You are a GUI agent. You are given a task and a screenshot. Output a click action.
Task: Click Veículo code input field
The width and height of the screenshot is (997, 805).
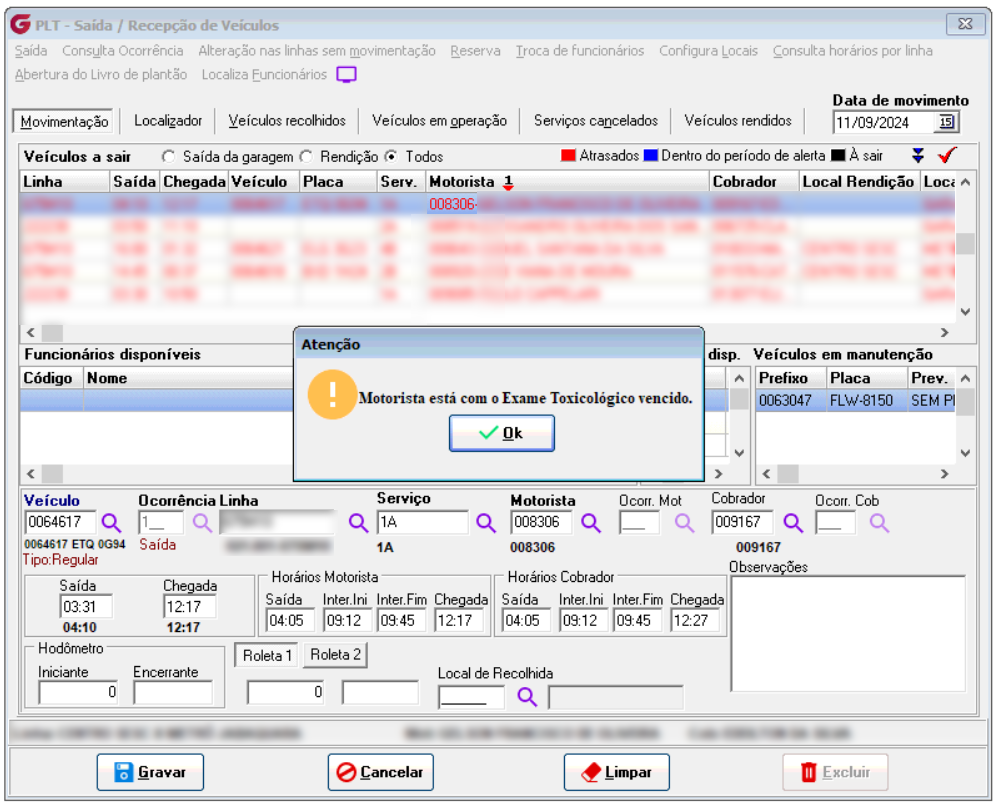click(60, 523)
